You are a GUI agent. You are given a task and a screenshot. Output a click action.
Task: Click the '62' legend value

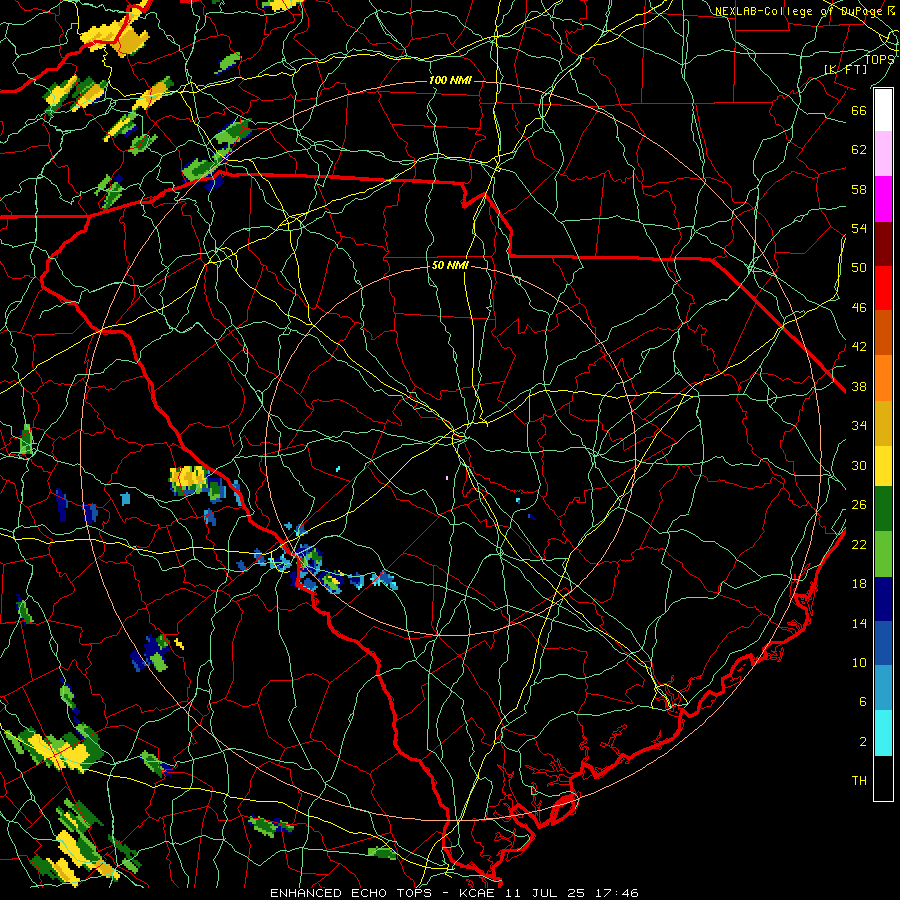point(859,150)
